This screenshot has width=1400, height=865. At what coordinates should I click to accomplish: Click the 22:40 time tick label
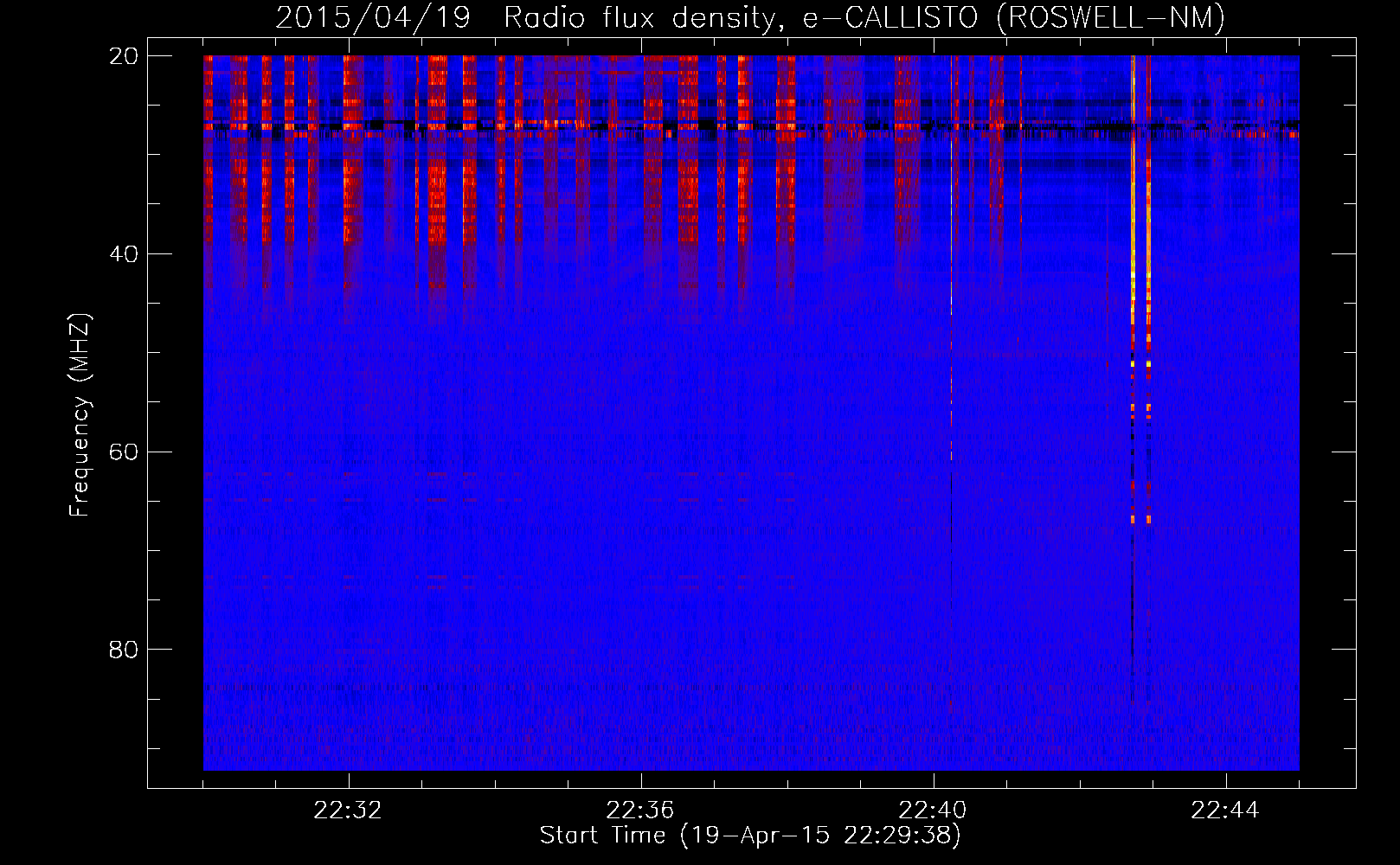point(933,811)
